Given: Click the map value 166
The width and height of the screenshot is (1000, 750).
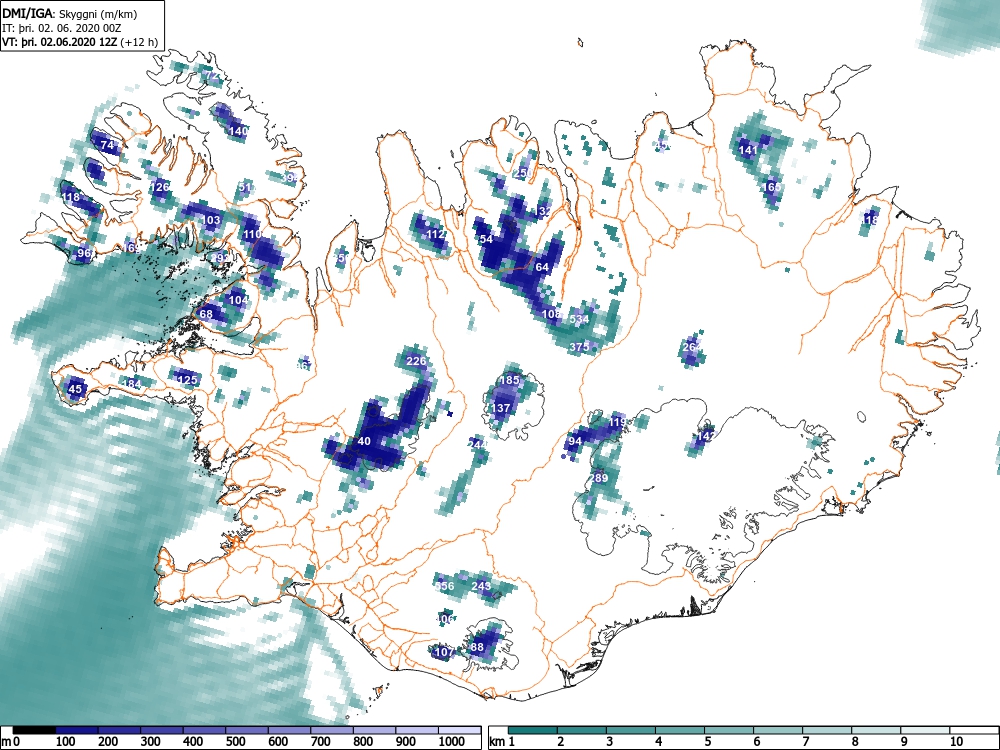Looking at the screenshot, I should pos(772,188).
